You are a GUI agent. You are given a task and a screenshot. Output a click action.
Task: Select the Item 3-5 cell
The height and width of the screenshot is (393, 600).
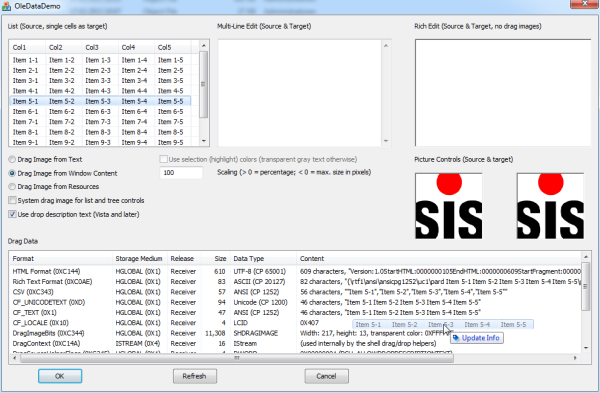(171, 81)
